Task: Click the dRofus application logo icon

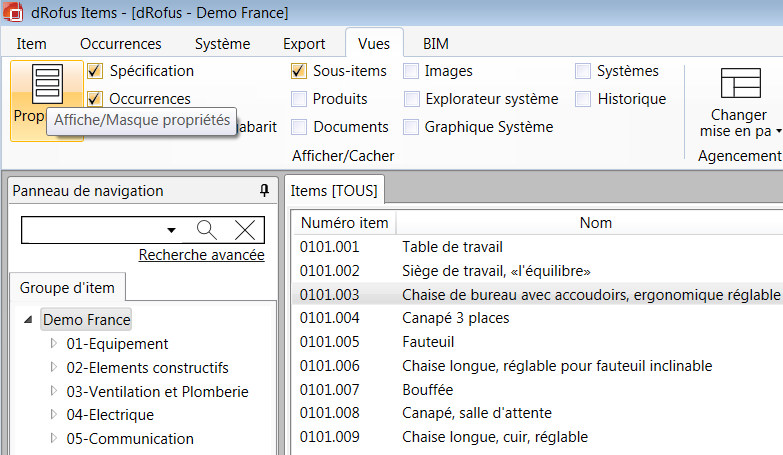Action: click(14, 14)
